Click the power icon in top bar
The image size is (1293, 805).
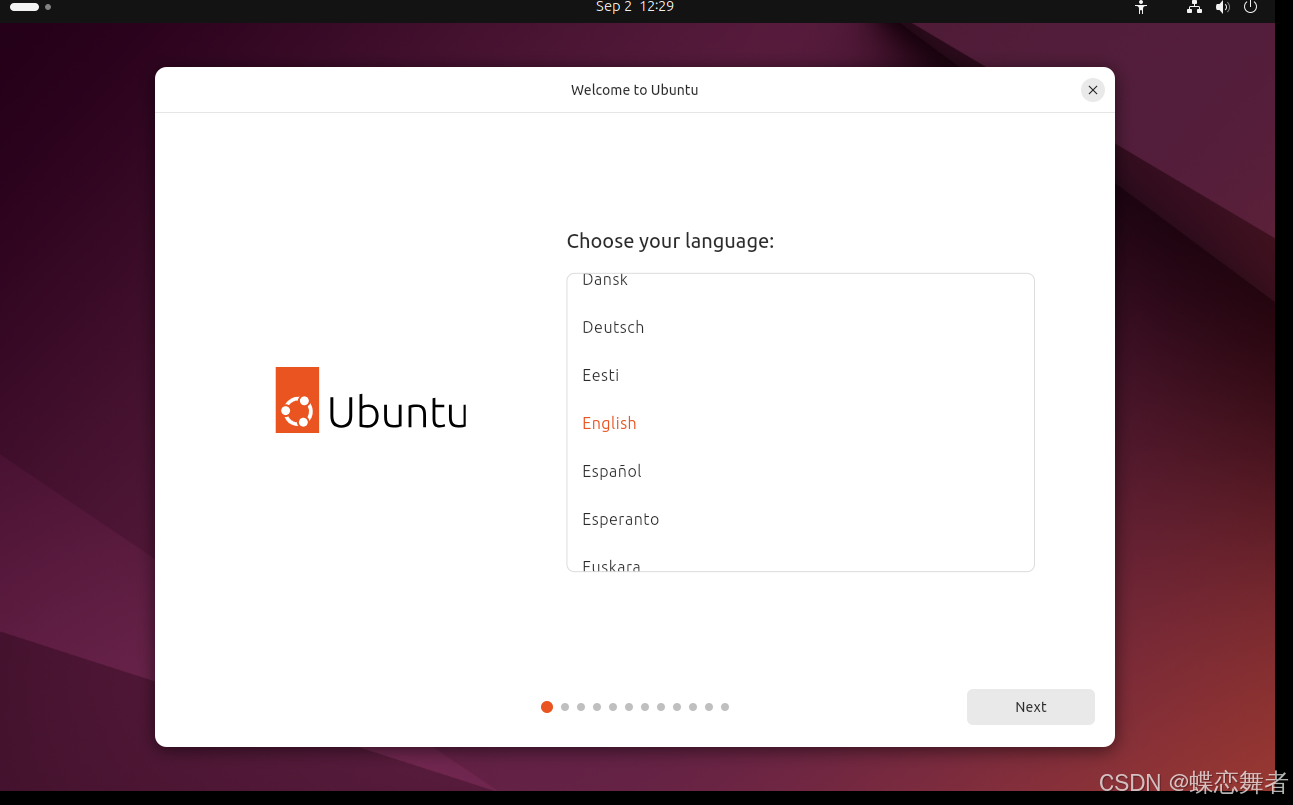1250,7
